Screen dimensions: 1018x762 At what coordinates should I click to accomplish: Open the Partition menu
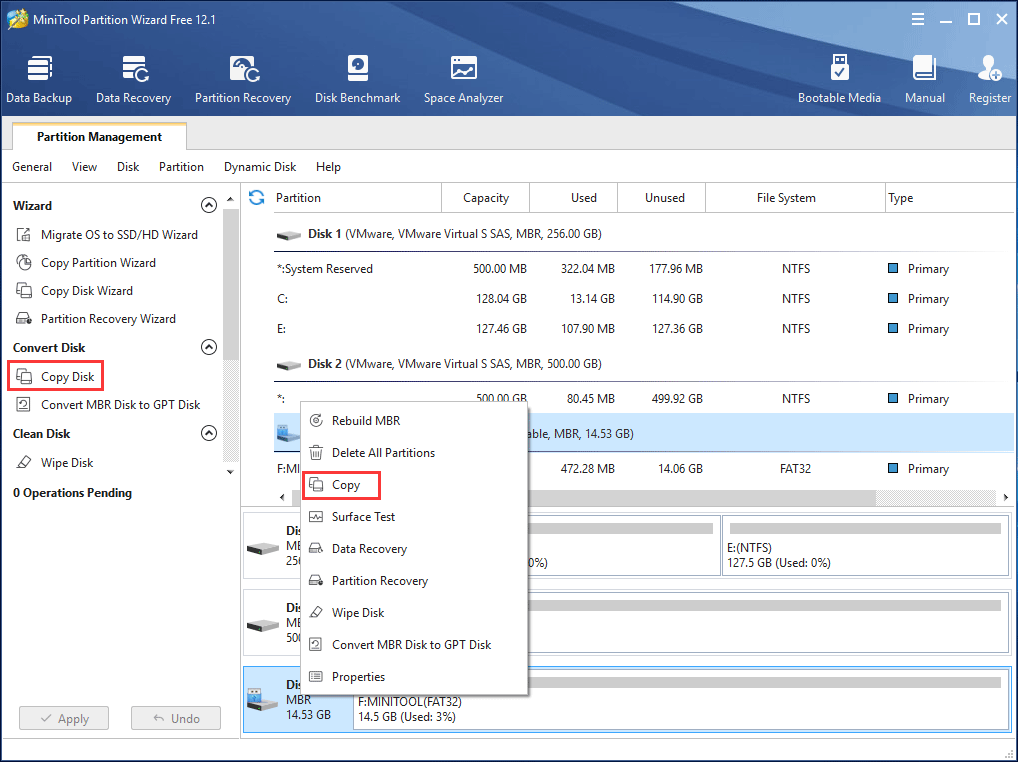(181, 167)
